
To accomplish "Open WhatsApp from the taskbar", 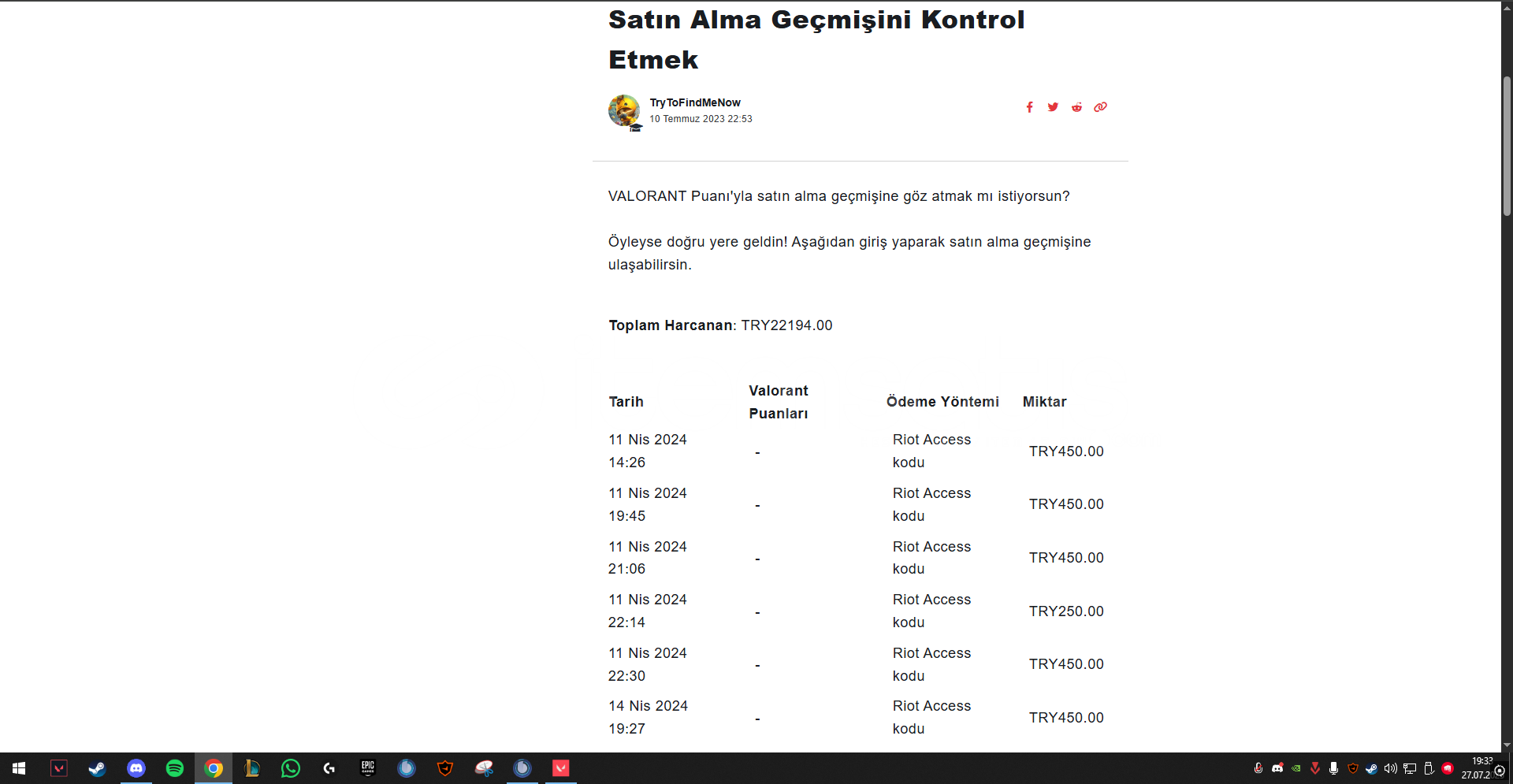I will [291, 768].
